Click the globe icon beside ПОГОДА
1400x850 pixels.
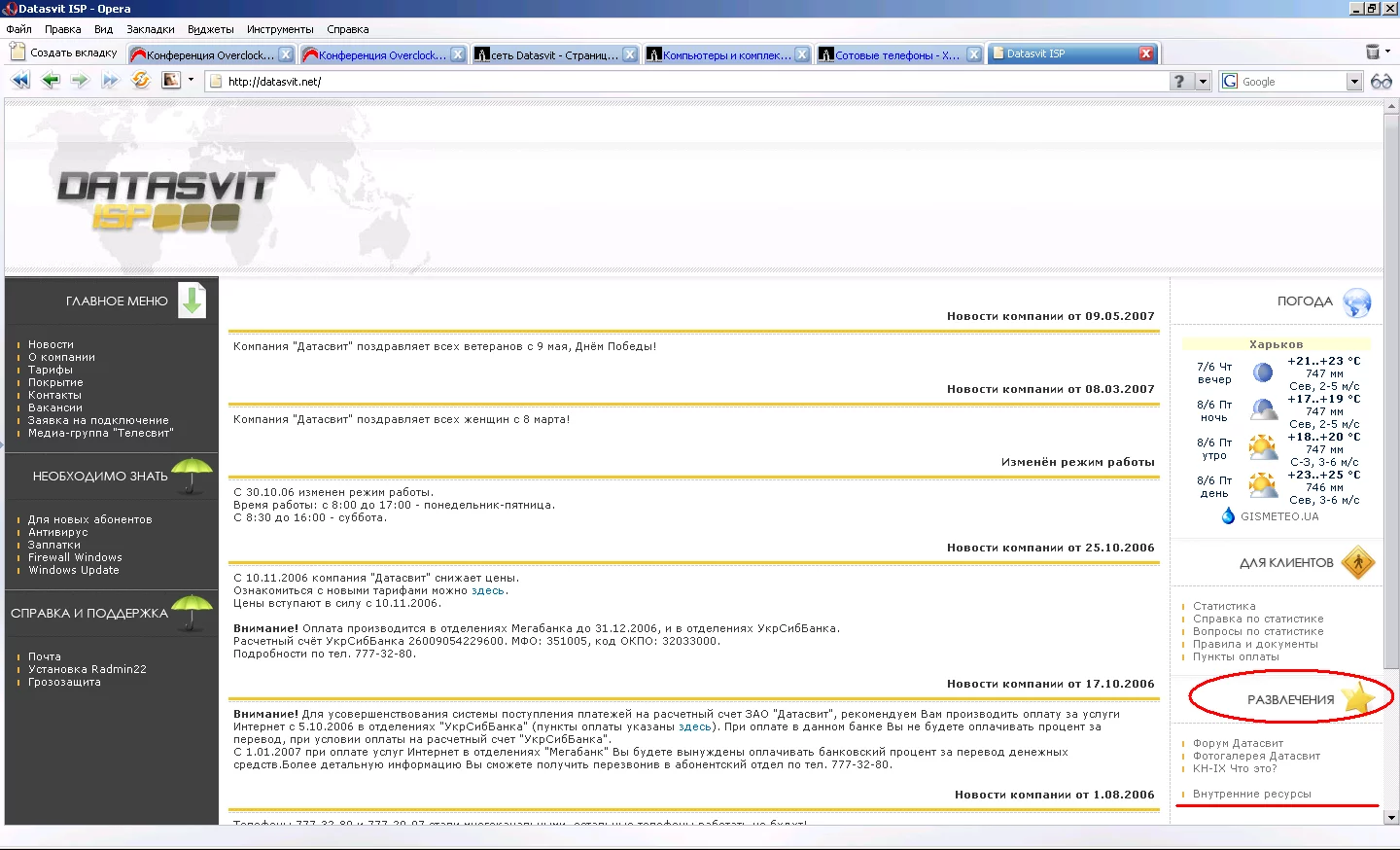1357,302
